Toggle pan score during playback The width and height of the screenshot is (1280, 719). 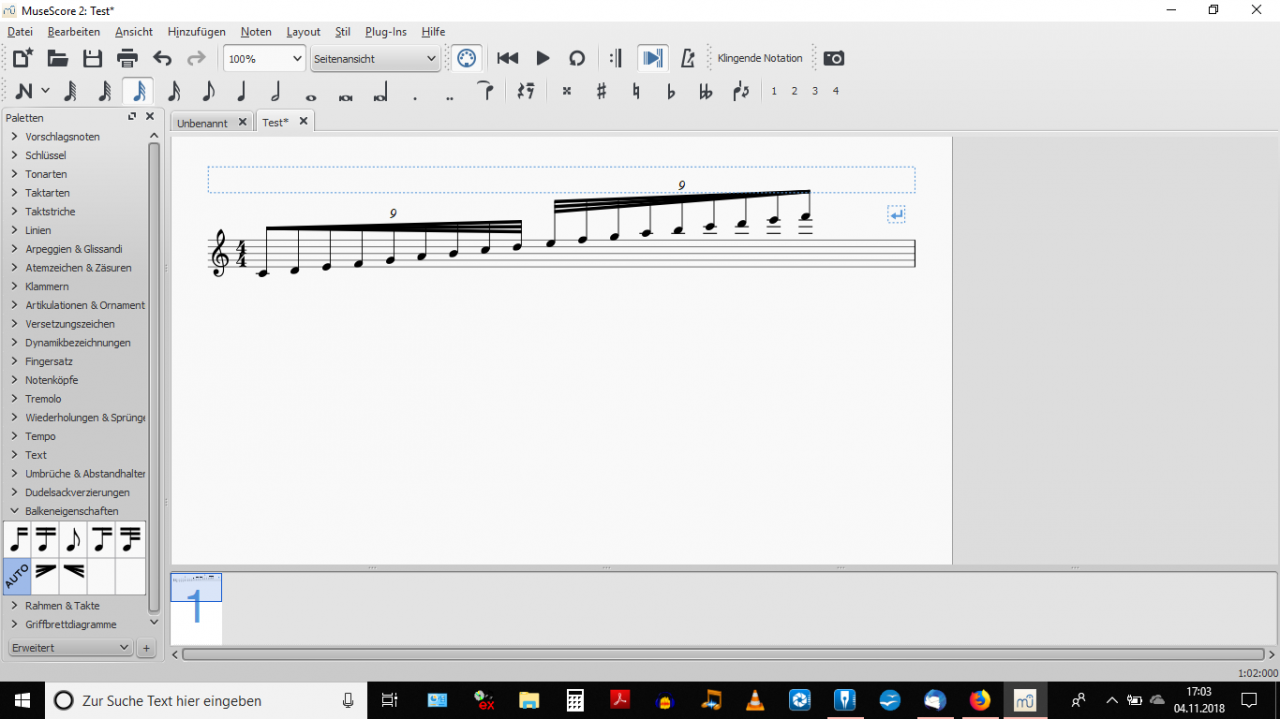point(653,58)
